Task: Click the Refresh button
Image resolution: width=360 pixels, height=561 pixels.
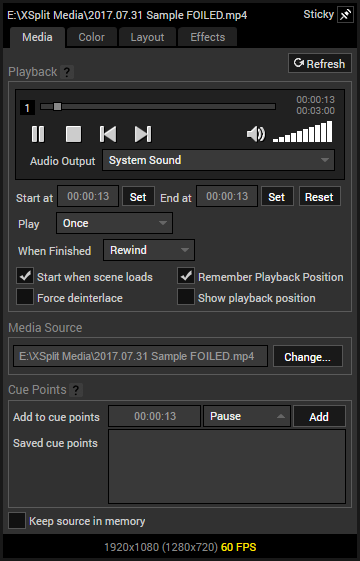Action: click(x=320, y=63)
